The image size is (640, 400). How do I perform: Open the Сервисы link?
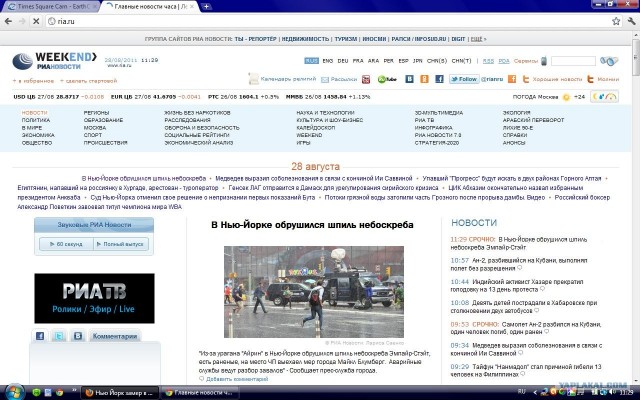click(x=526, y=61)
